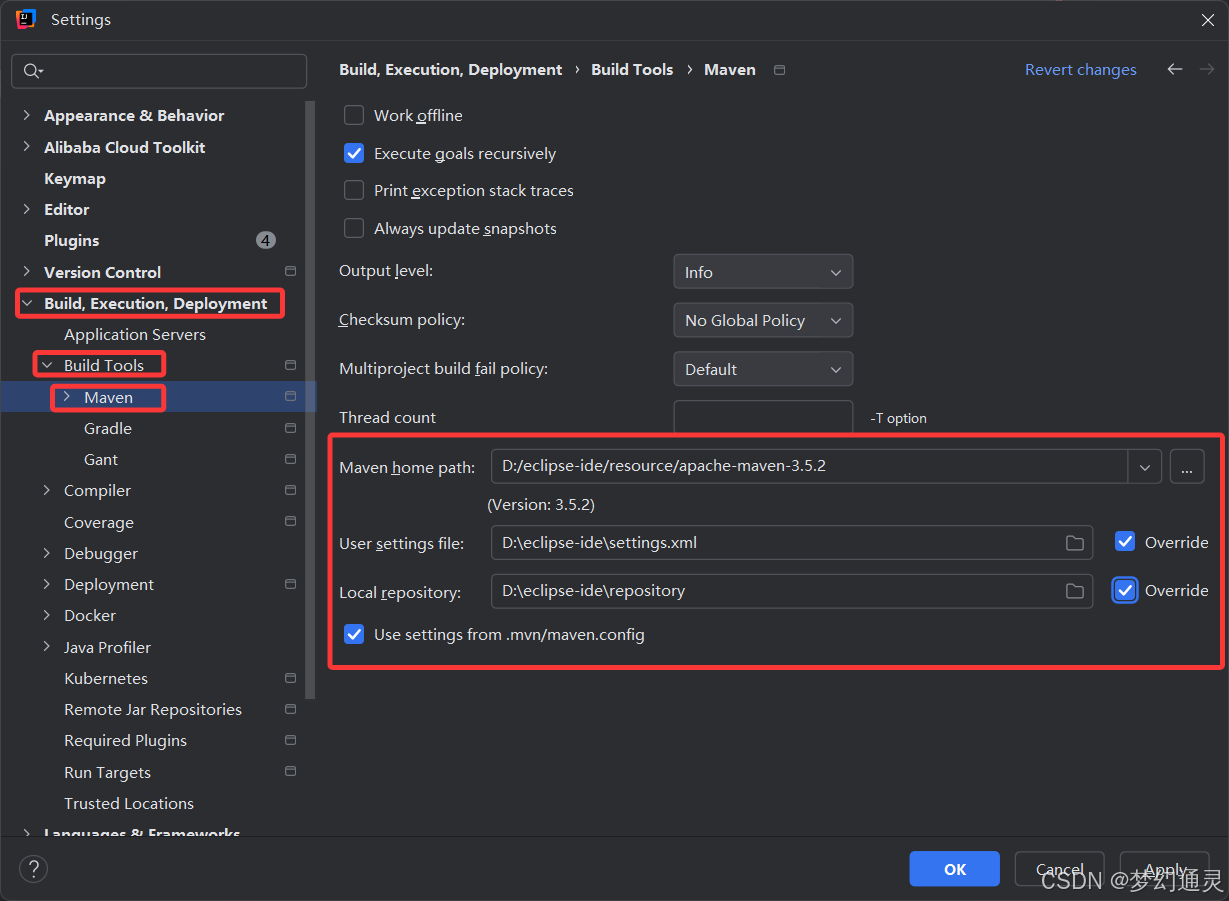Click Build, Execution, Deployment breadcrumb
The width and height of the screenshot is (1229, 901).
click(451, 70)
